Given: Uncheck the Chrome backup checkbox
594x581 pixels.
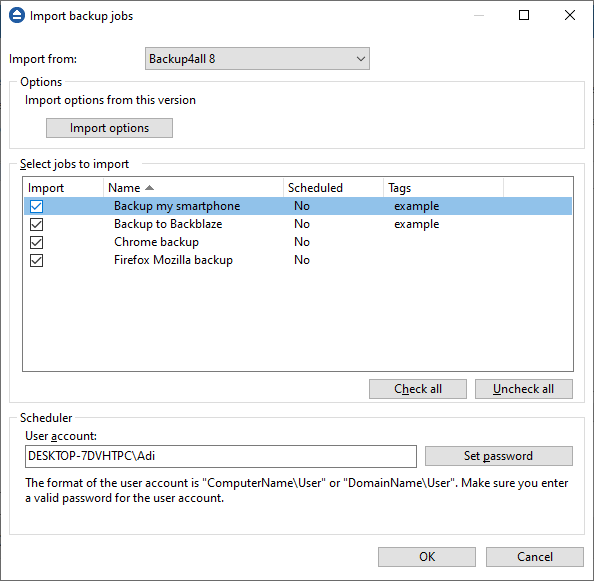Looking at the screenshot, I should [x=36, y=242].
